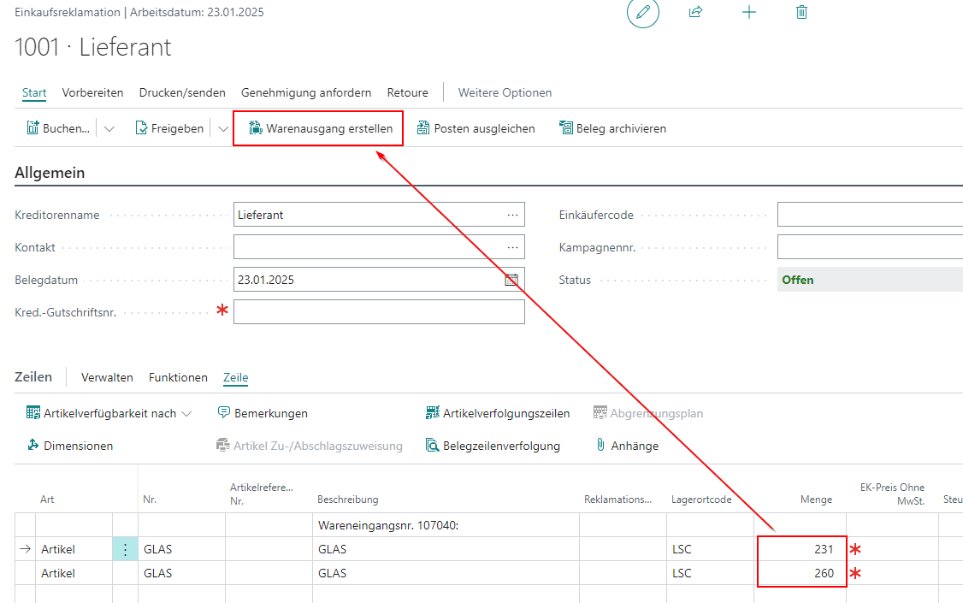Click the plus icon to create new
This screenshot has width=963, height=603.
click(748, 13)
